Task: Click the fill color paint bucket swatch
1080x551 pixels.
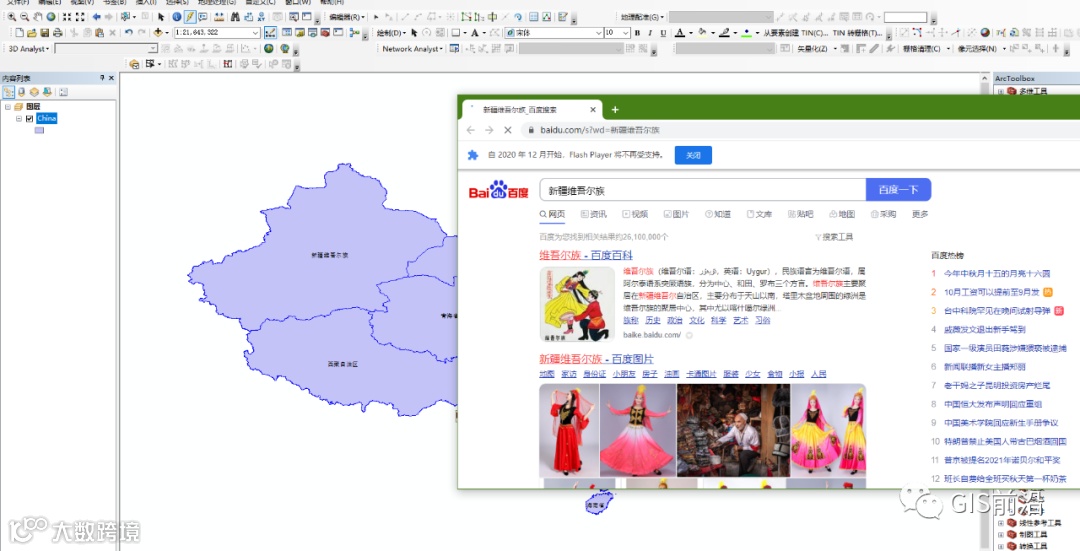Action: coord(702,32)
